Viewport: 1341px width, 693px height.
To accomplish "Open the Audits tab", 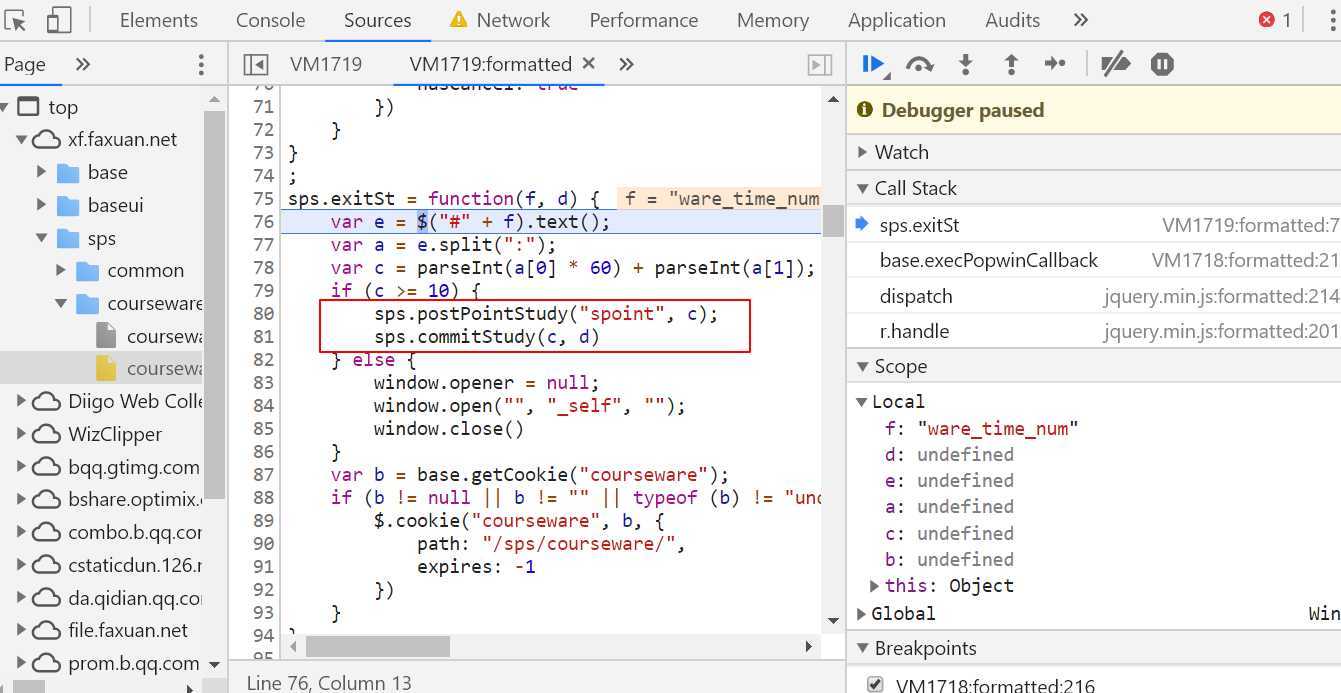I will pos(1012,20).
